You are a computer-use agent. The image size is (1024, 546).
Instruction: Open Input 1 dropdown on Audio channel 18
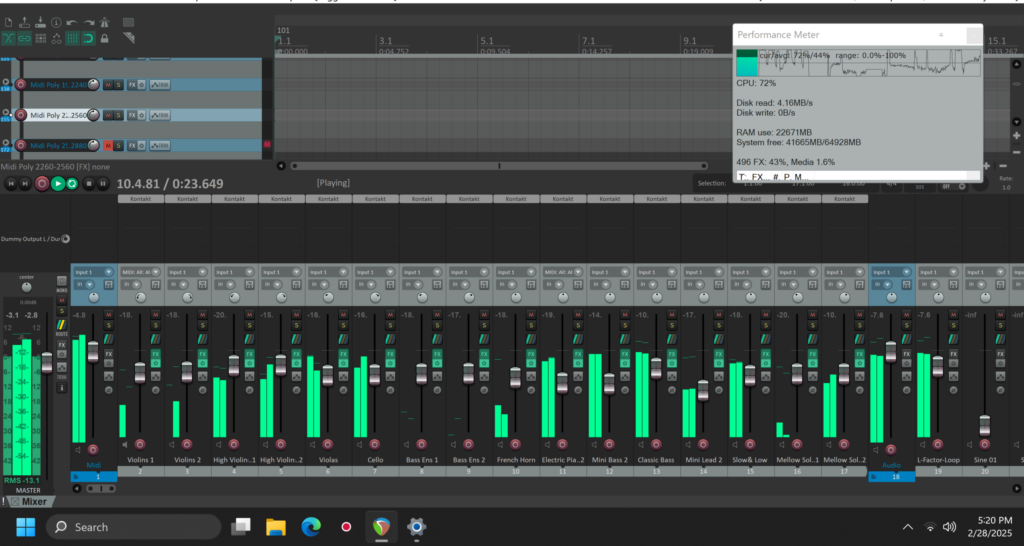pyautogui.click(x=891, y=272)
